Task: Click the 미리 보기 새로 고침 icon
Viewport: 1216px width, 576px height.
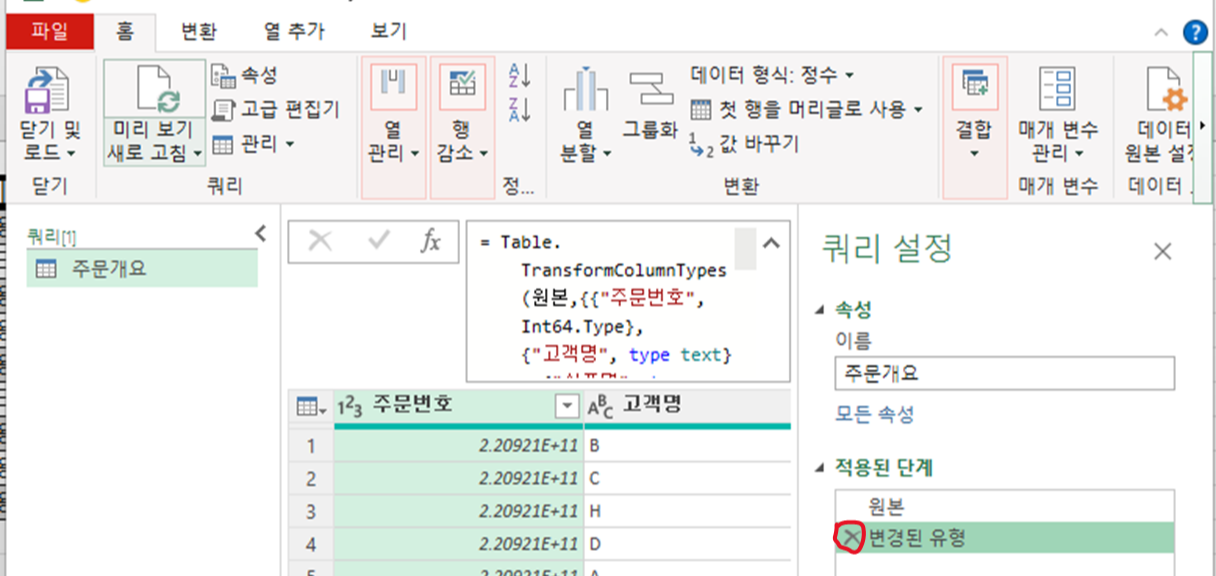Action: [156, 91]
